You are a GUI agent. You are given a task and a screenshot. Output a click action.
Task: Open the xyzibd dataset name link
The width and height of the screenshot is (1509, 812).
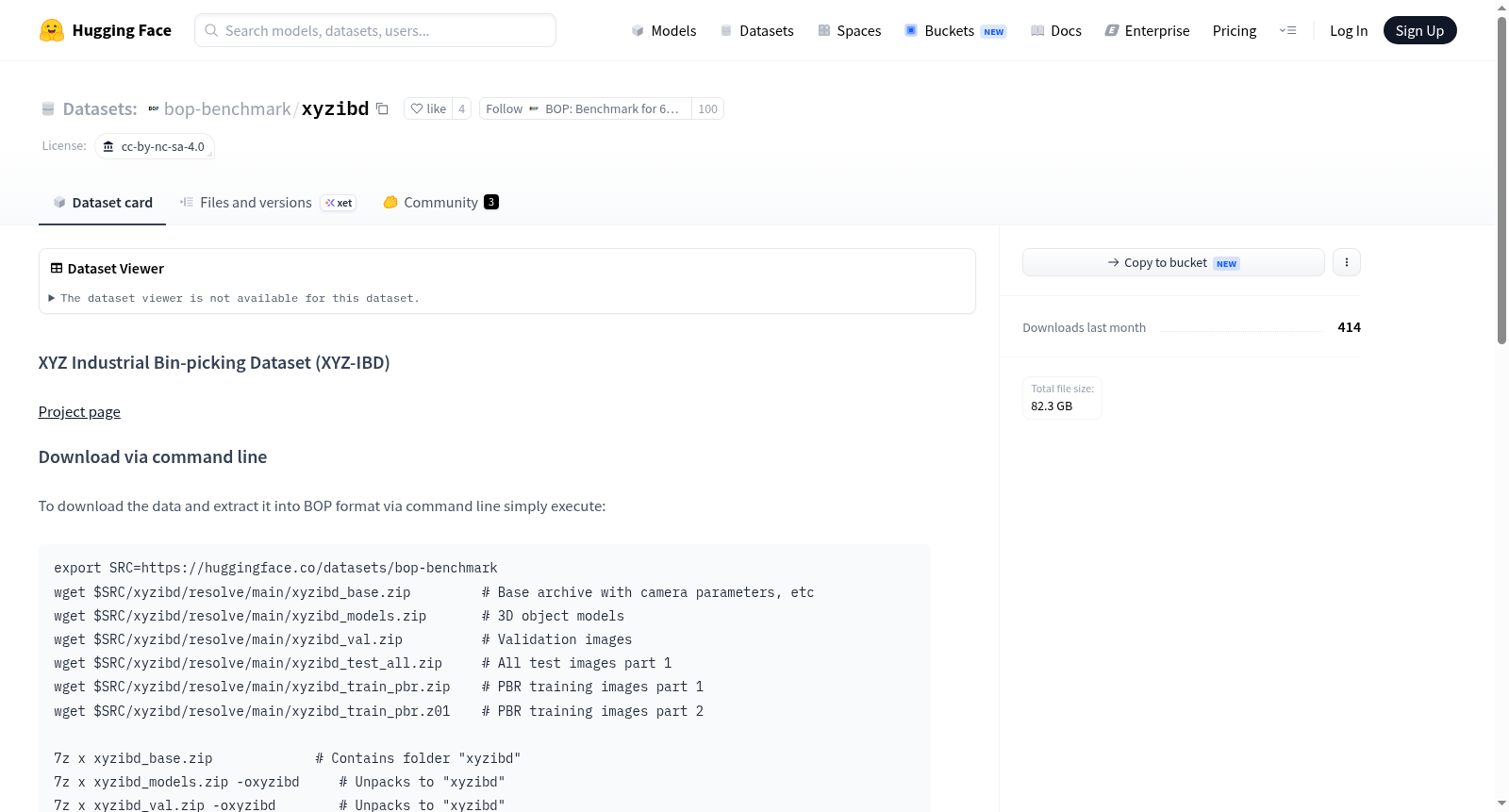click(x=335, y=108)
